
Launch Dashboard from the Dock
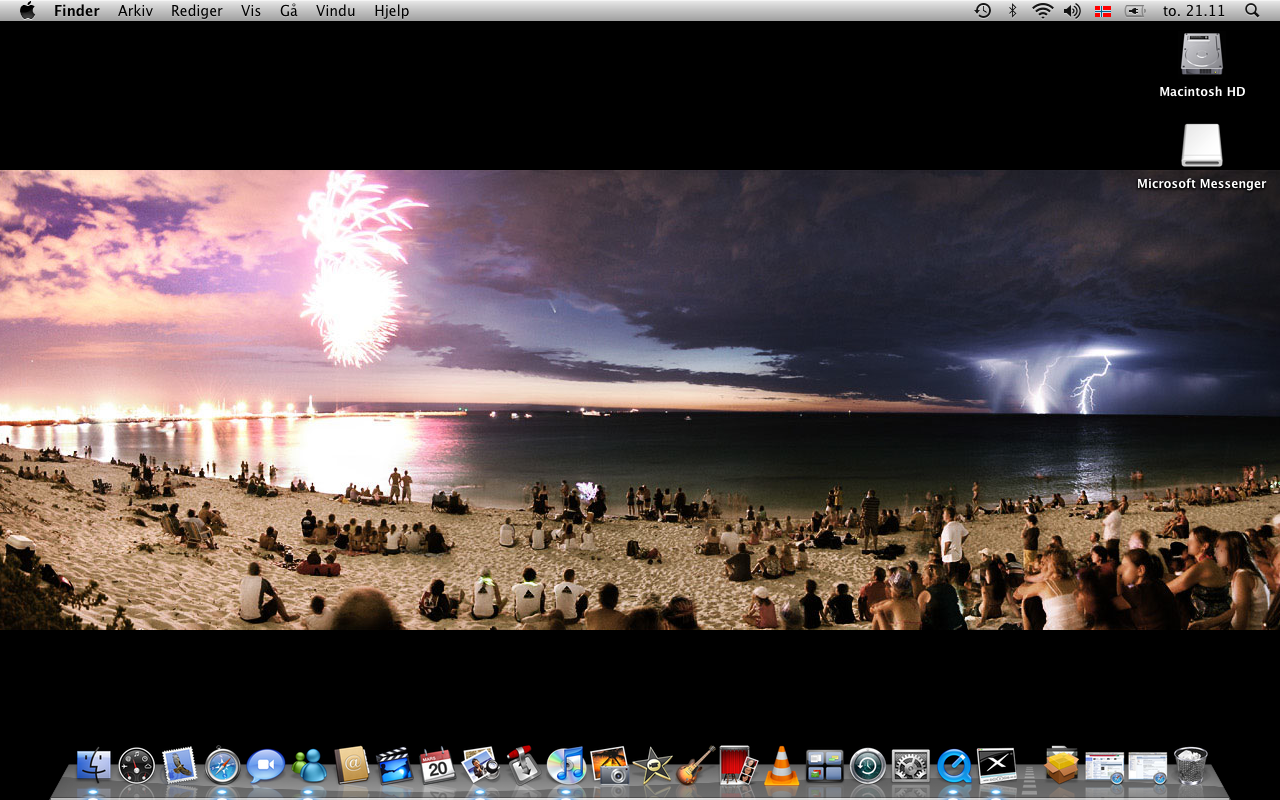[x=137, y=766]
